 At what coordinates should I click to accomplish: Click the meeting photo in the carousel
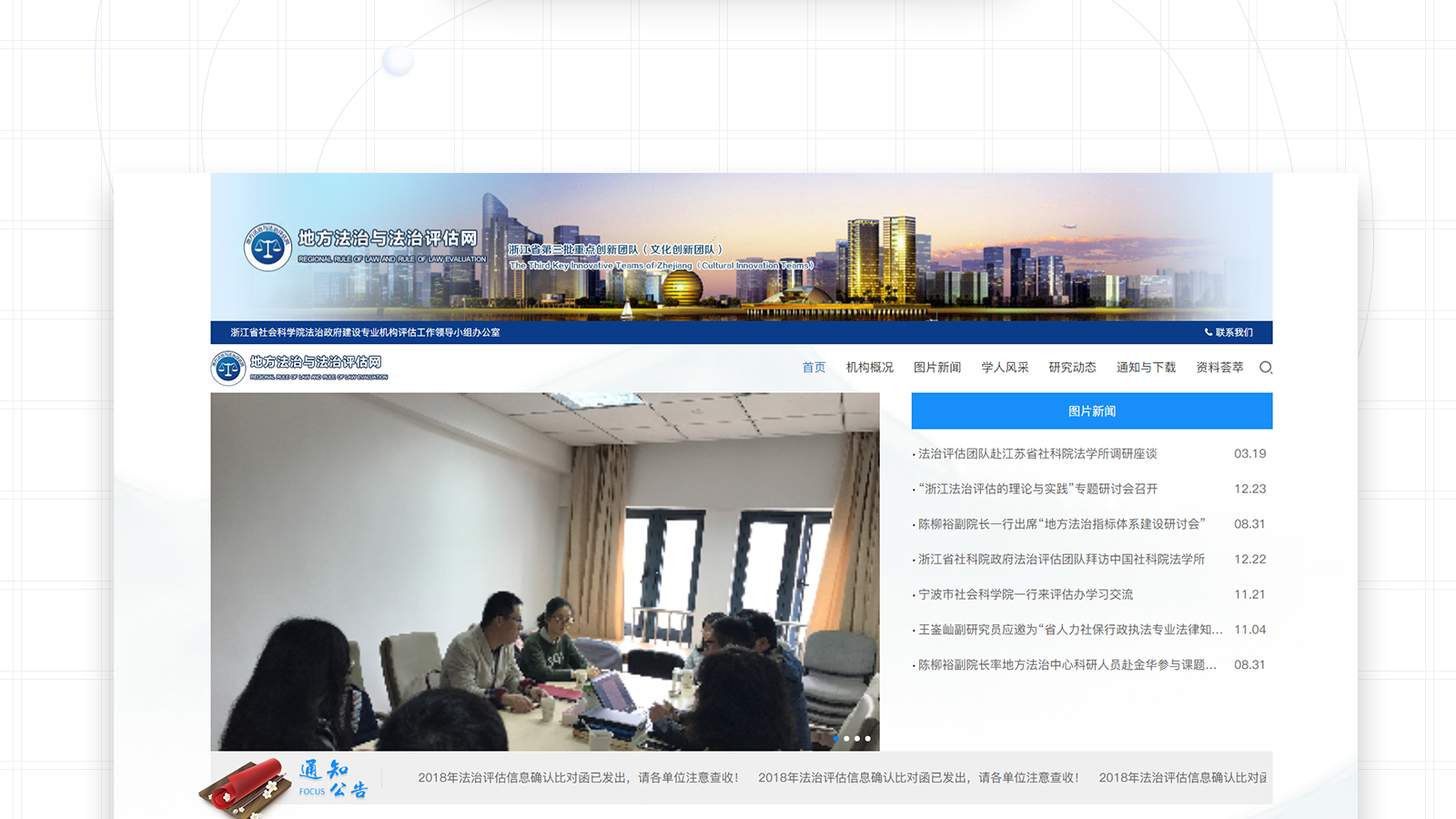pos(544,571)
